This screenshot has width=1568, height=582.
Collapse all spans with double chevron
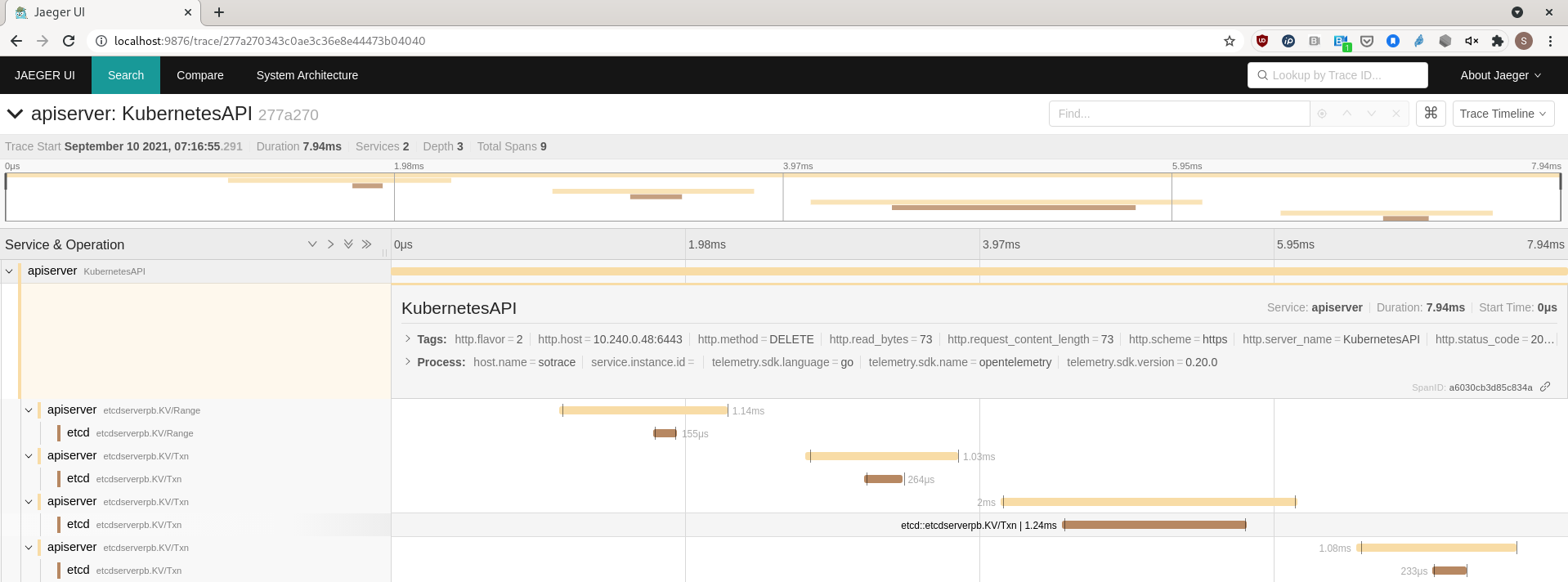[x=366, y=244]
